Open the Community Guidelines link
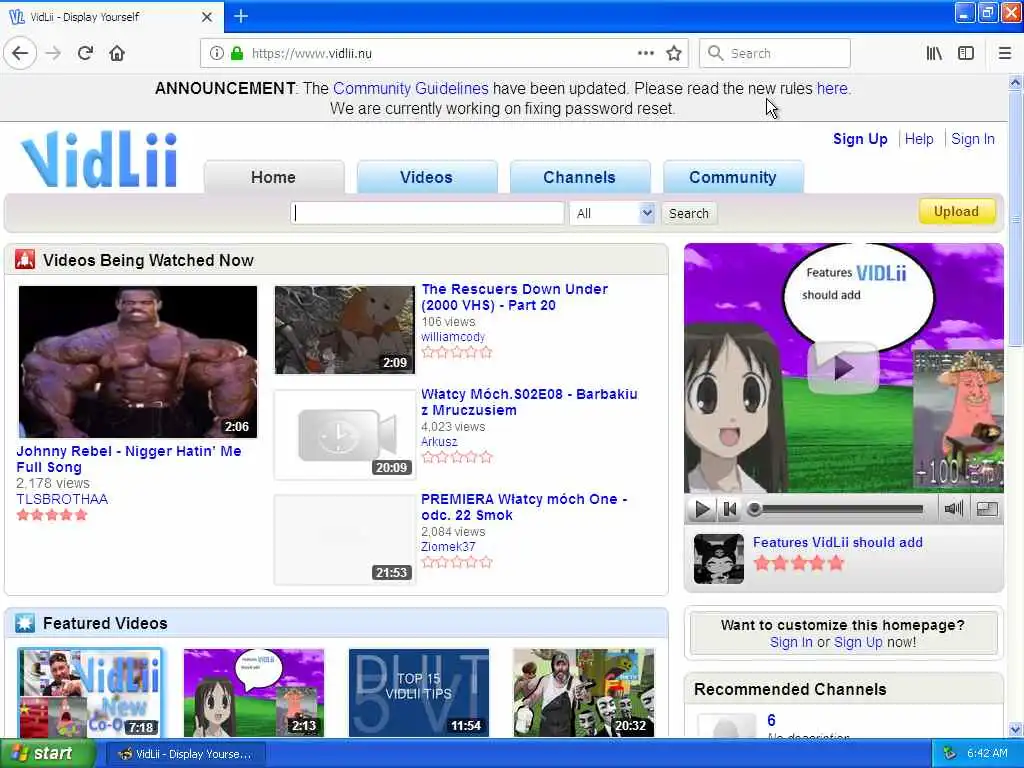Screen dimensions: 1024x768 point(411,88)
